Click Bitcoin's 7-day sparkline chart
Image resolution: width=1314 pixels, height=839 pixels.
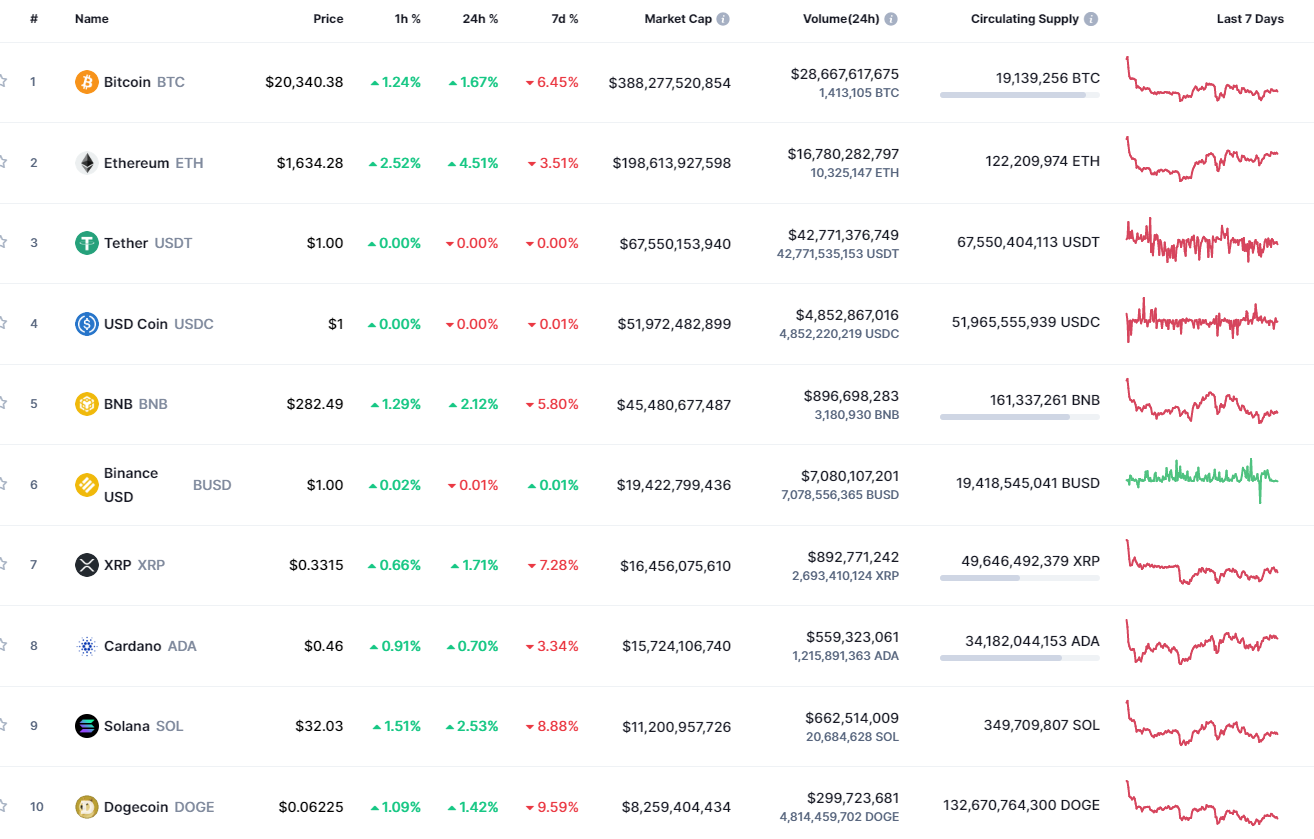coord(1200,82)
